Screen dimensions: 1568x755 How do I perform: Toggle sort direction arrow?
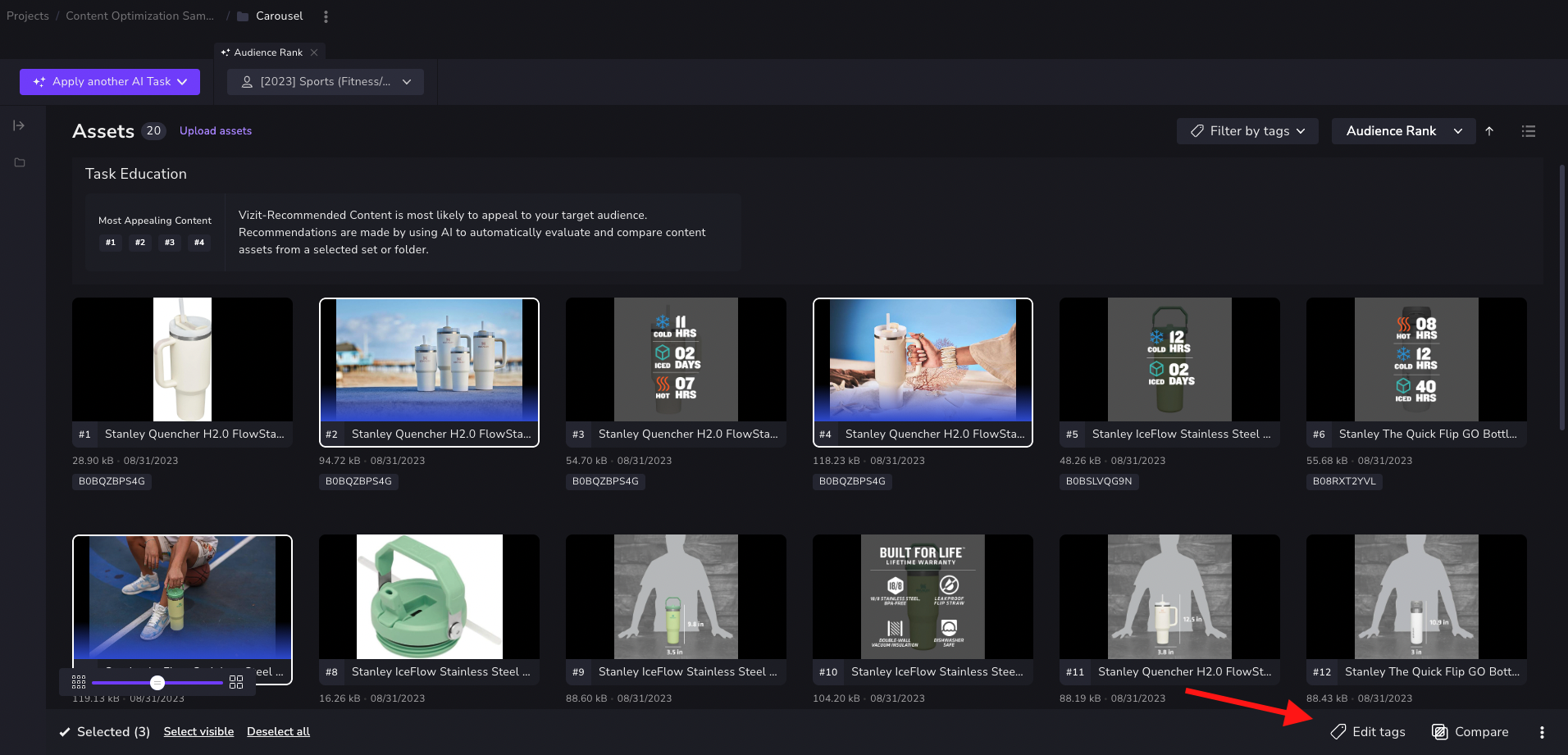tap(1489, 131)
